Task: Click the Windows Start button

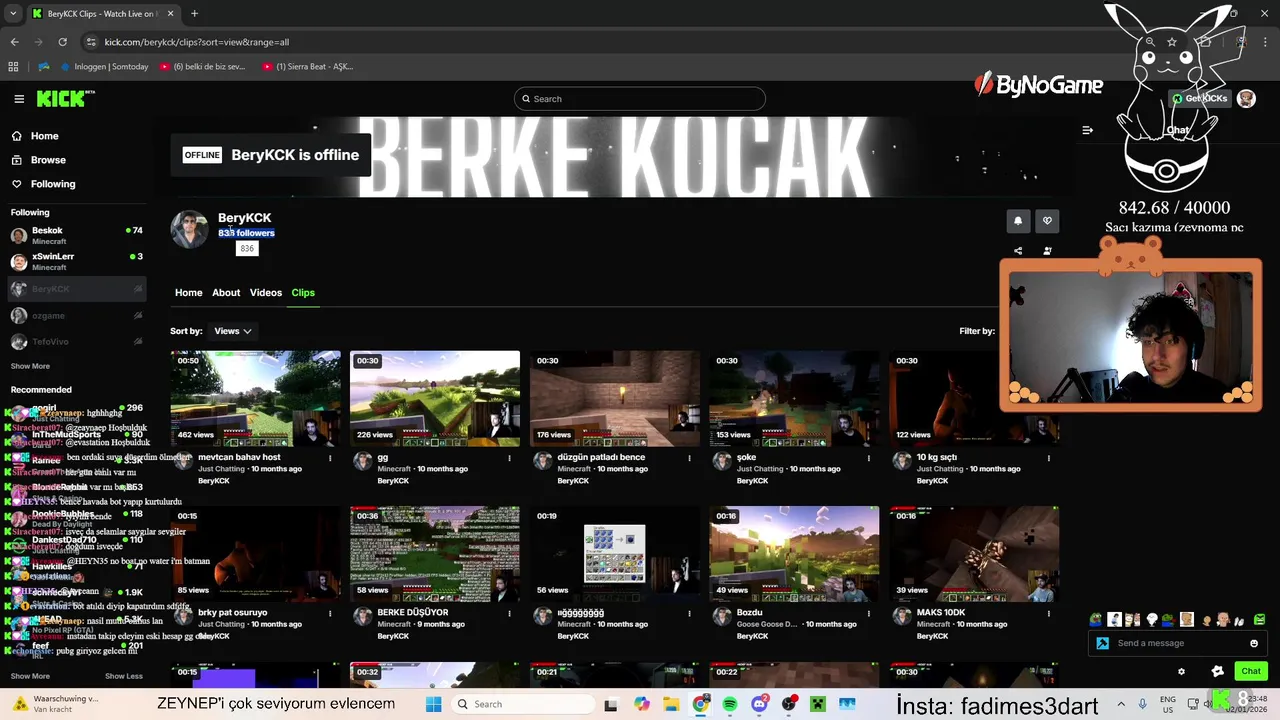Action: pyautogui.click(x=433, y=704)
